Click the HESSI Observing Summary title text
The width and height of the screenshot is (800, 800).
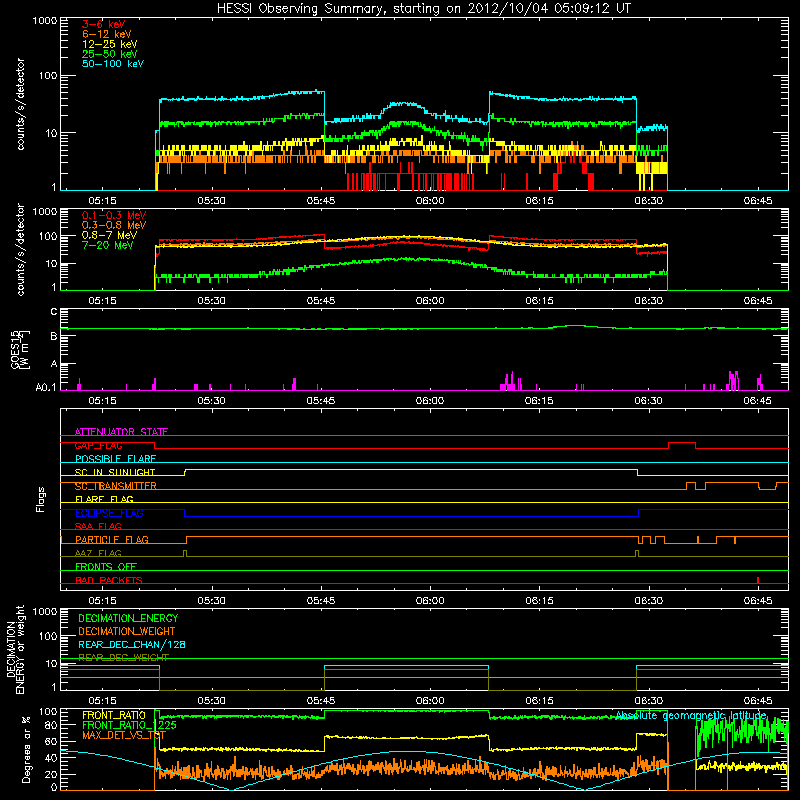click(x=423, y=9)
